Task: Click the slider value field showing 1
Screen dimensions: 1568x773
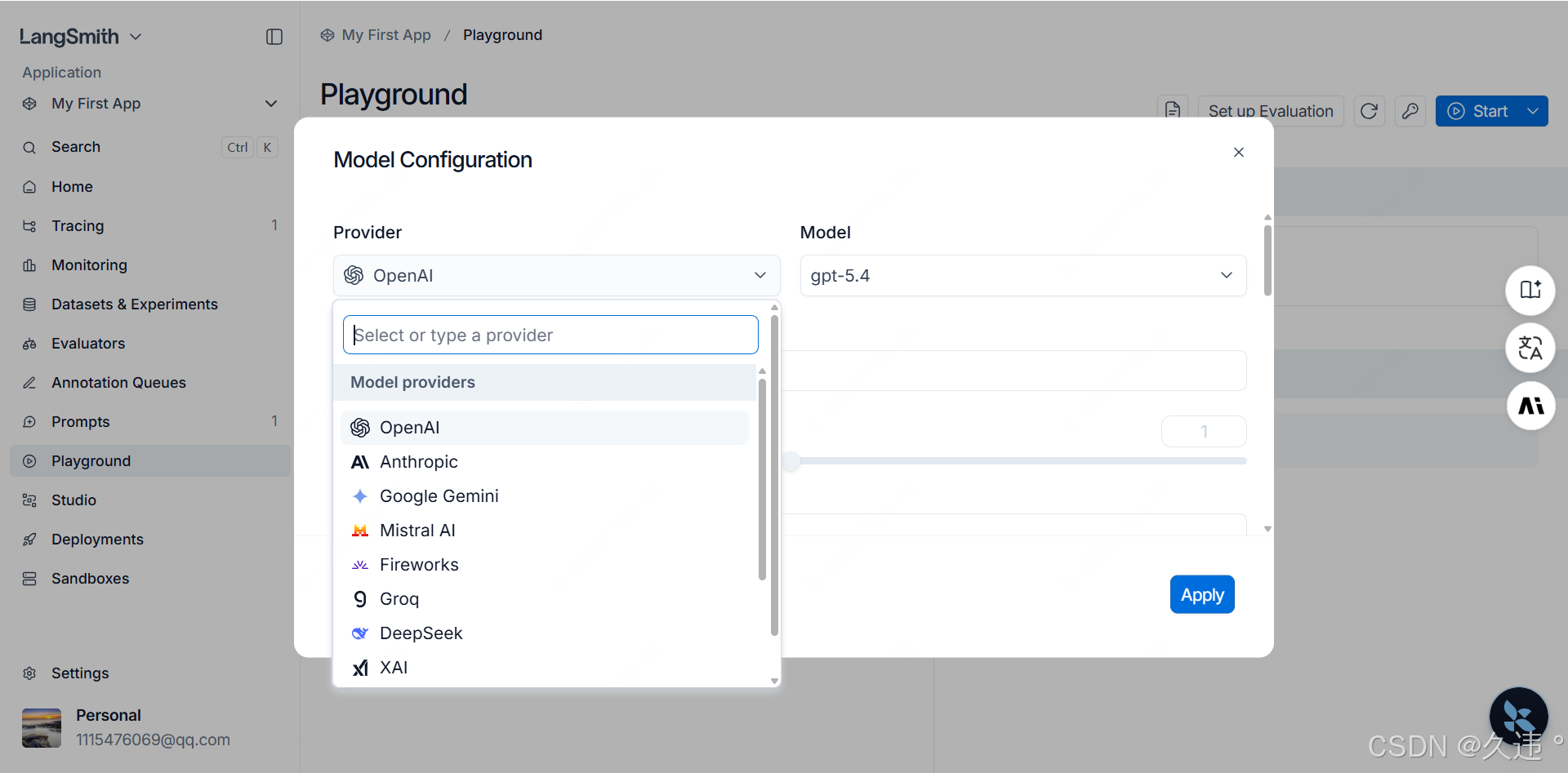Action: [1204, 432]
